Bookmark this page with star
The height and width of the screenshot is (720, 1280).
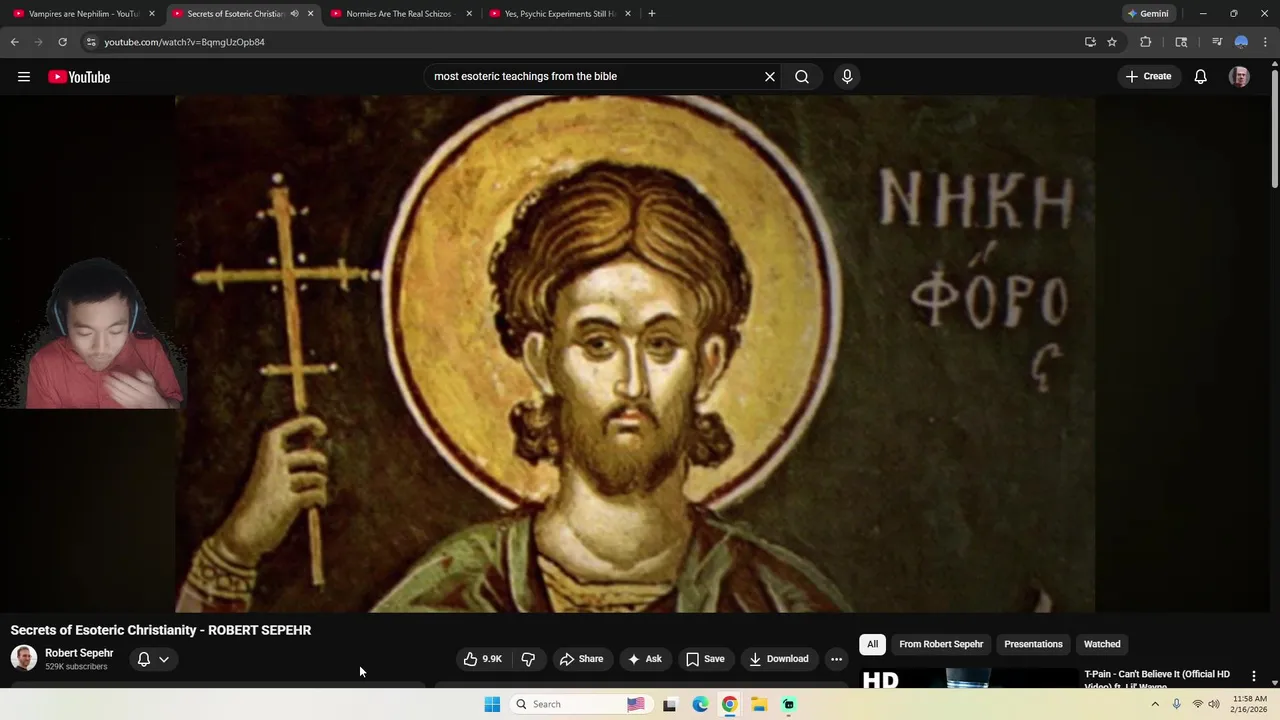pyautogui.click(x=1112, y=42)
